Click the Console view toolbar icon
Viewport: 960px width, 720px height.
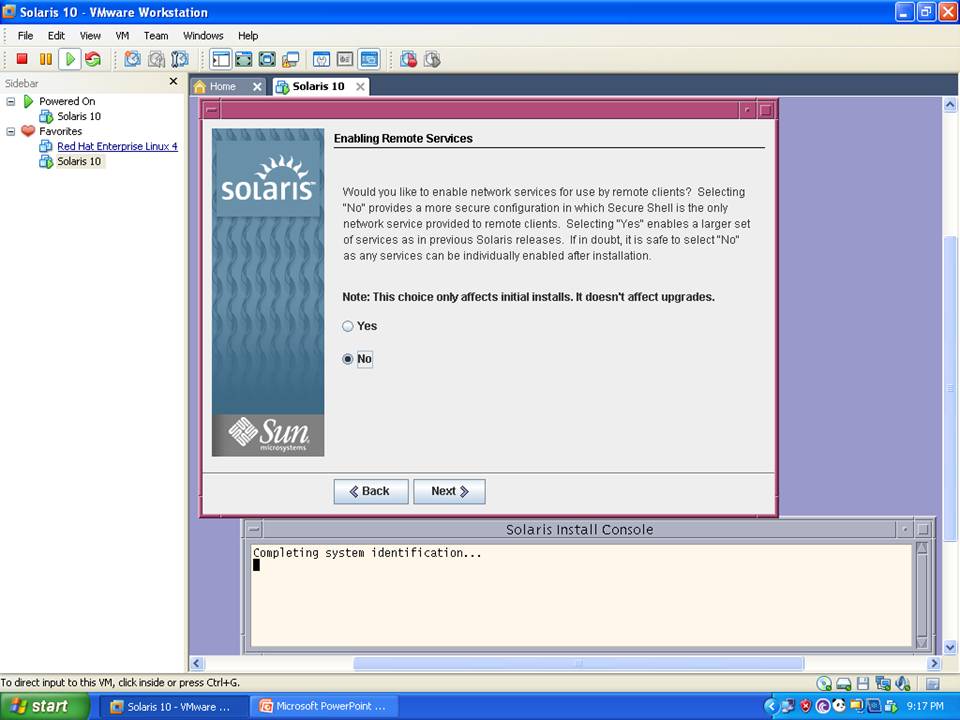369,59
